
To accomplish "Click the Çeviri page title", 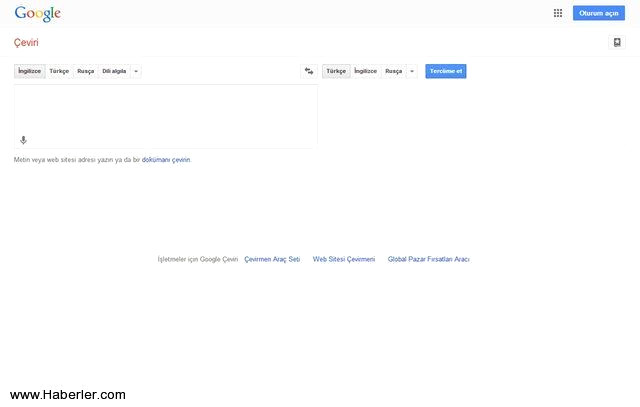I will 26,42.
